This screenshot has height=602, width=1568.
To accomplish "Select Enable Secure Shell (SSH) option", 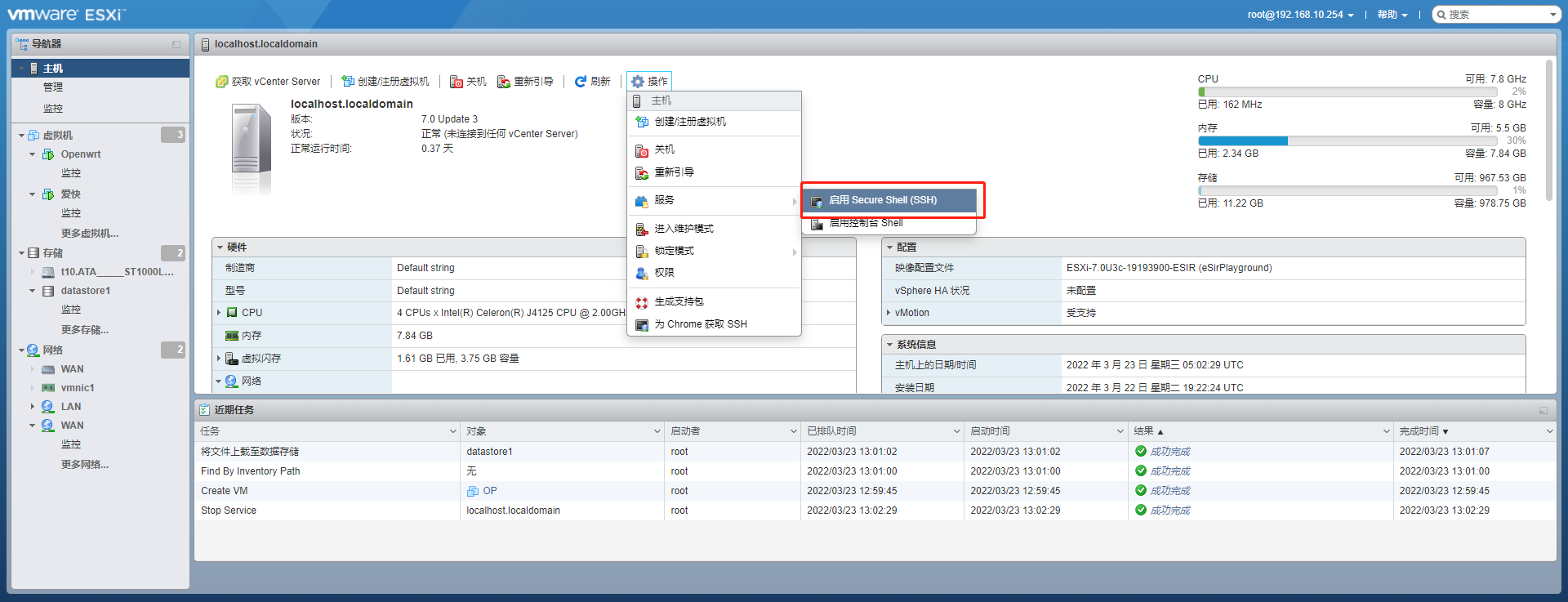I will (882, 200).
